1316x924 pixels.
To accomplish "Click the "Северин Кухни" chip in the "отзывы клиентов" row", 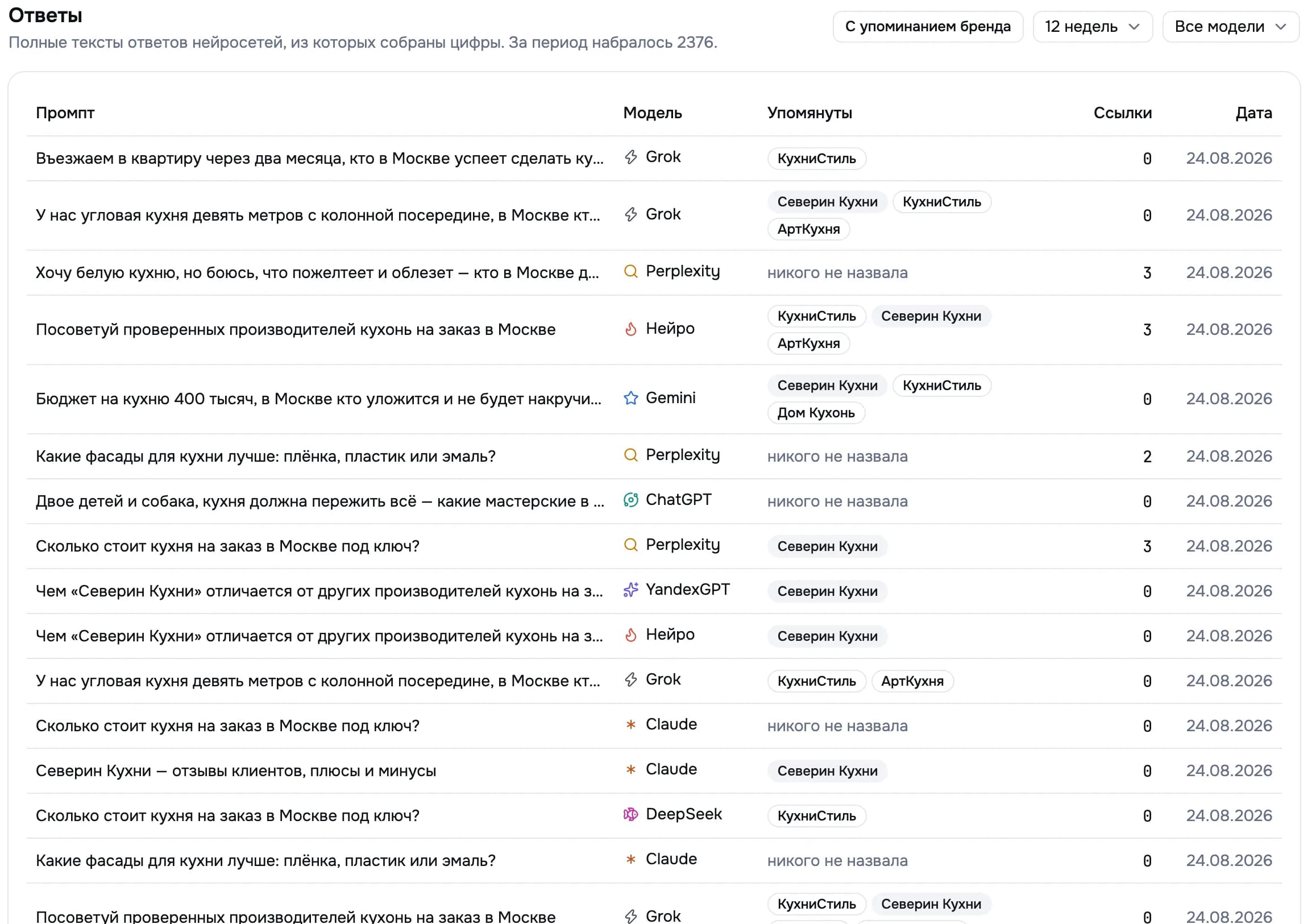I will (827, 770).
